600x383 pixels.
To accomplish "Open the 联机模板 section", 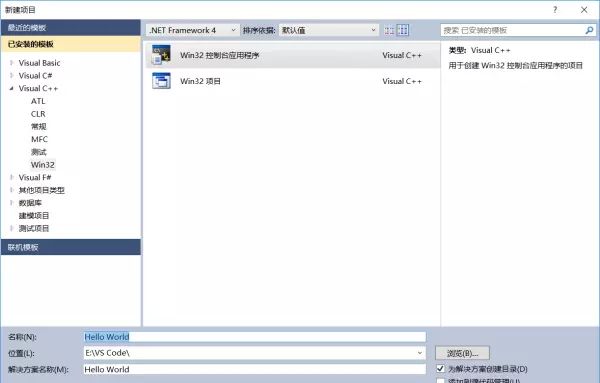I will (x=71, y=247).
